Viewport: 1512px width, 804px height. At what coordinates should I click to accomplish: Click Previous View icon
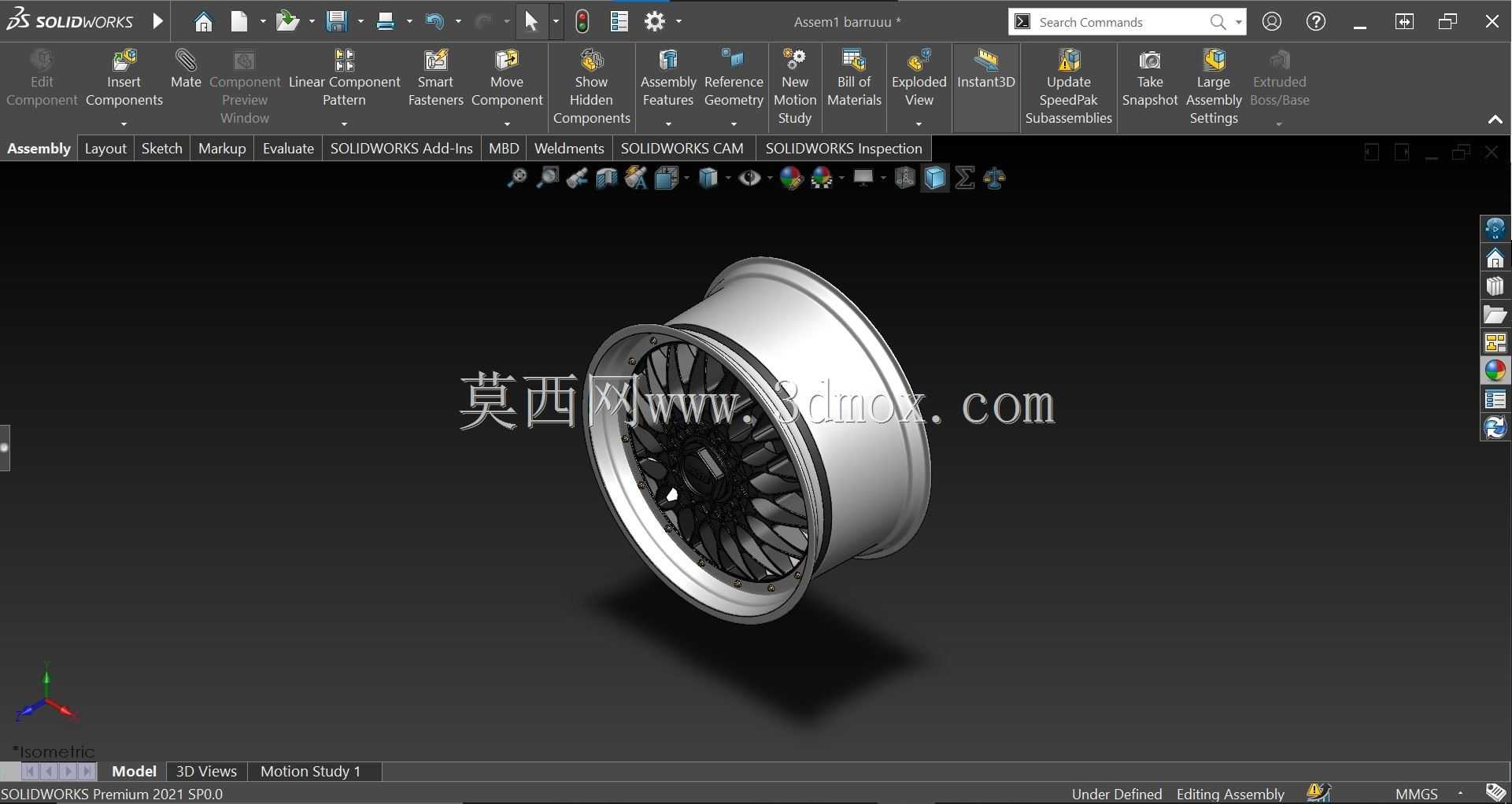point(577,179)
